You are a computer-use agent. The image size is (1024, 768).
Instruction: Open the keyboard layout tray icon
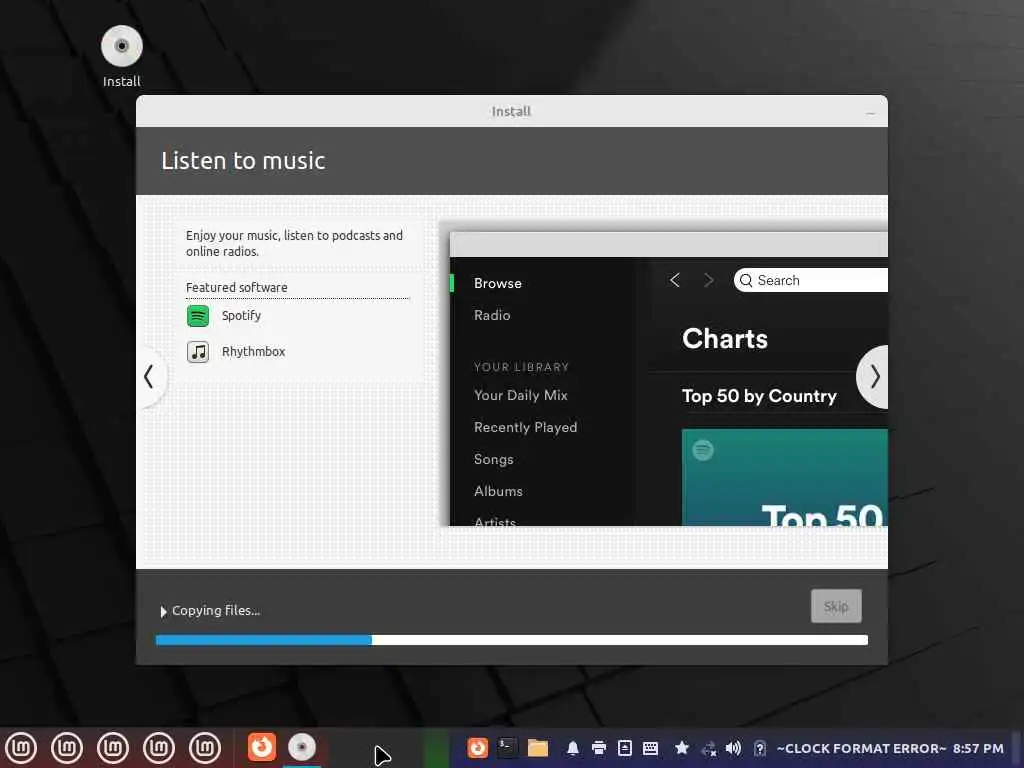point(650,748)
